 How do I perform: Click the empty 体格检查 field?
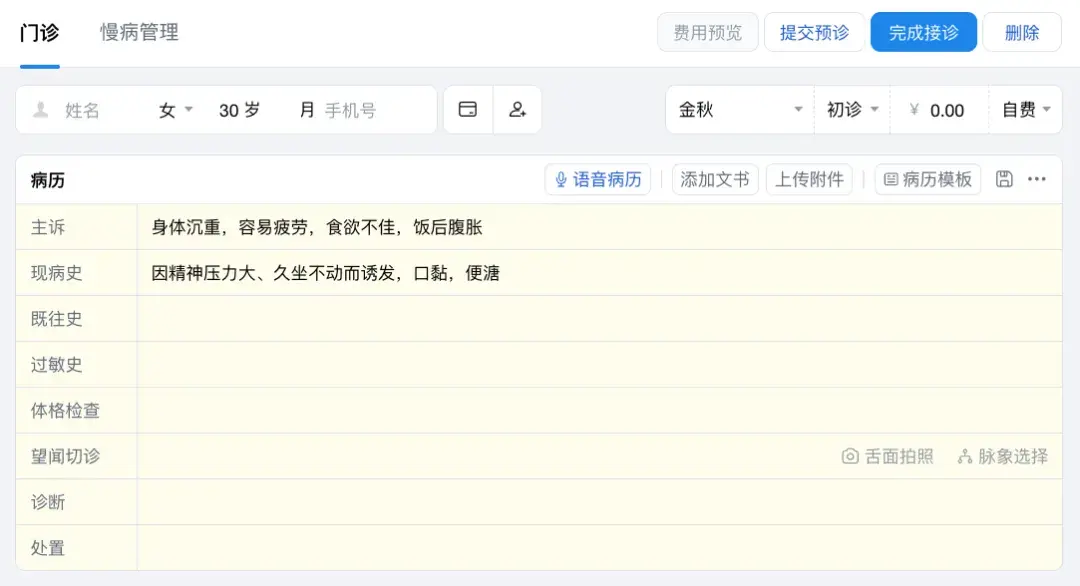coord(599,410)
